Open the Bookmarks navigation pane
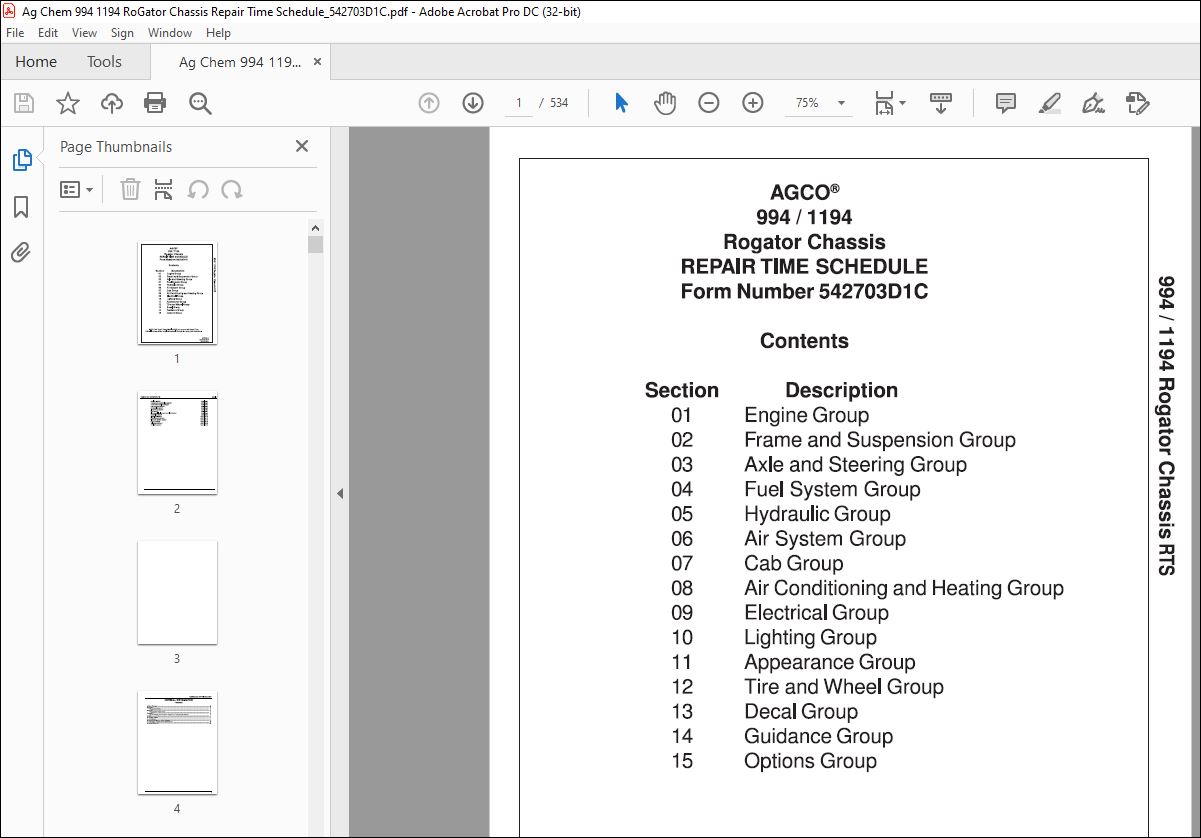This screenshot has height=838, width=1201. tap(21, 207)
